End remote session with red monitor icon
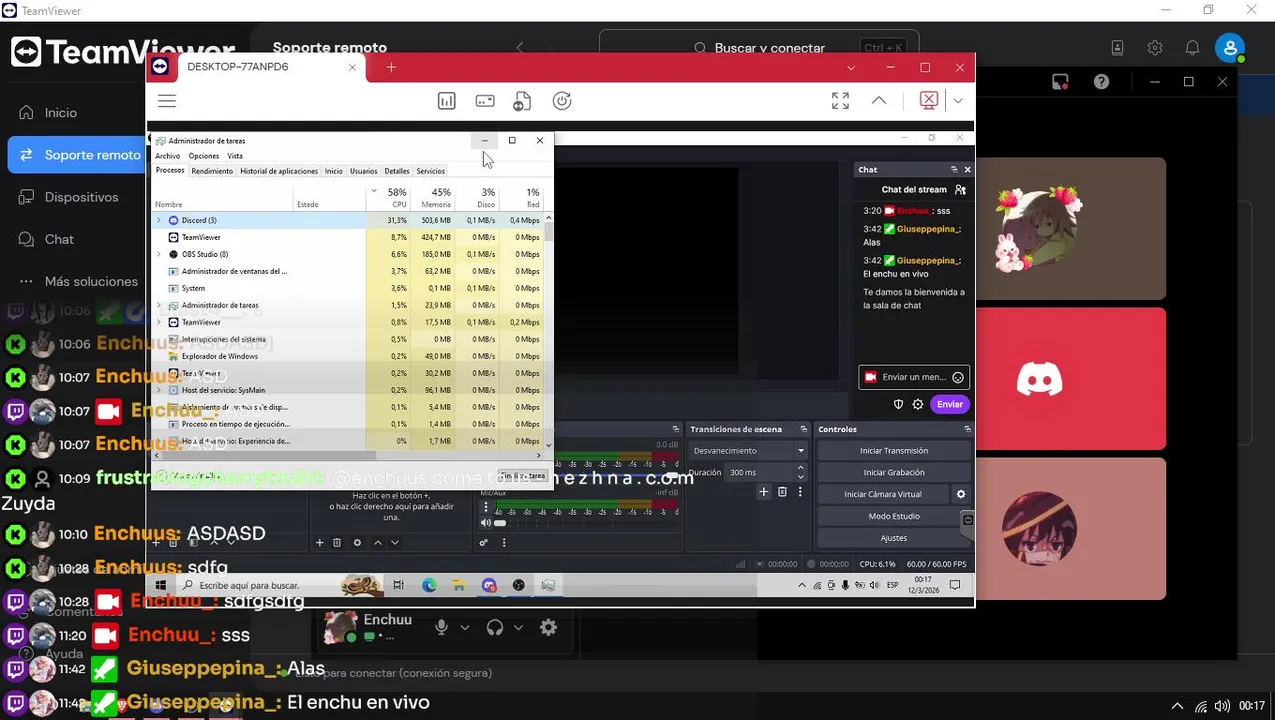The height and width of the screenshot is (720, 1275). click(929, 101)
